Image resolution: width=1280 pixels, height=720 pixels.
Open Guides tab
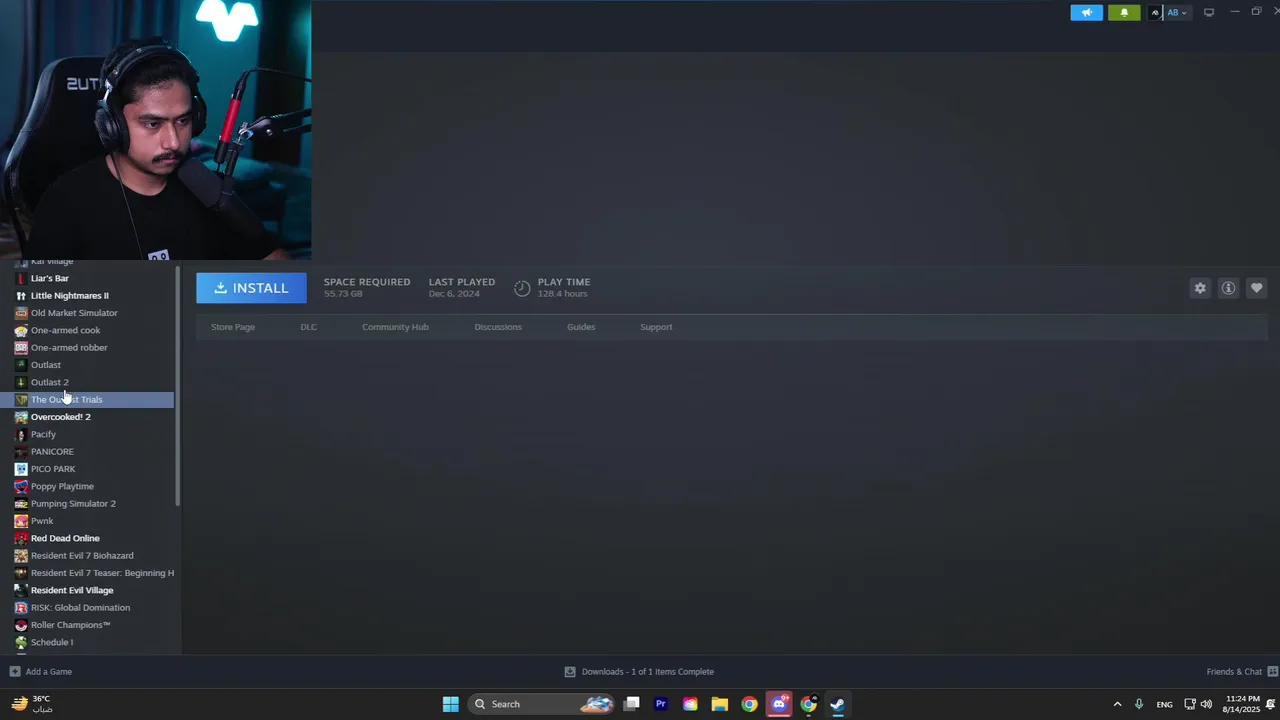pos(581,327)
